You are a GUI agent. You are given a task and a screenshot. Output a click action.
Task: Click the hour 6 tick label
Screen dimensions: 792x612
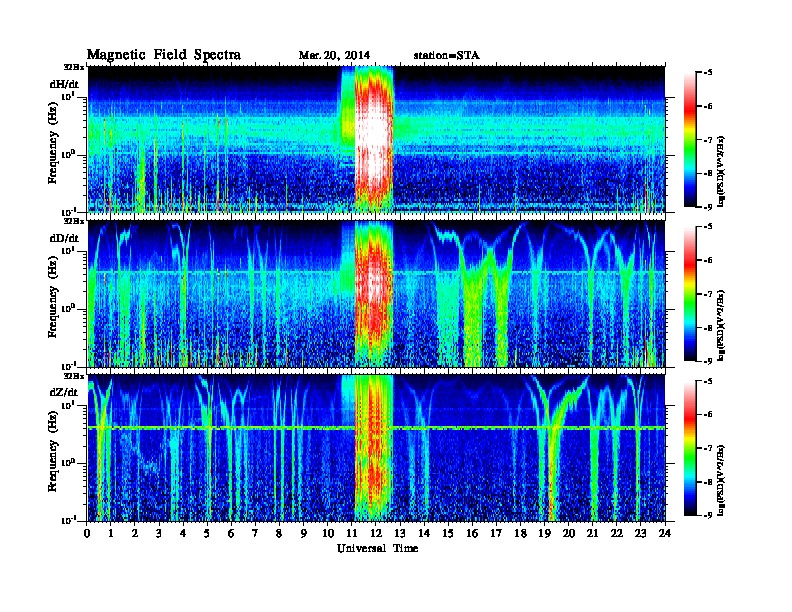pyautogui.click(x=231, y=534)
